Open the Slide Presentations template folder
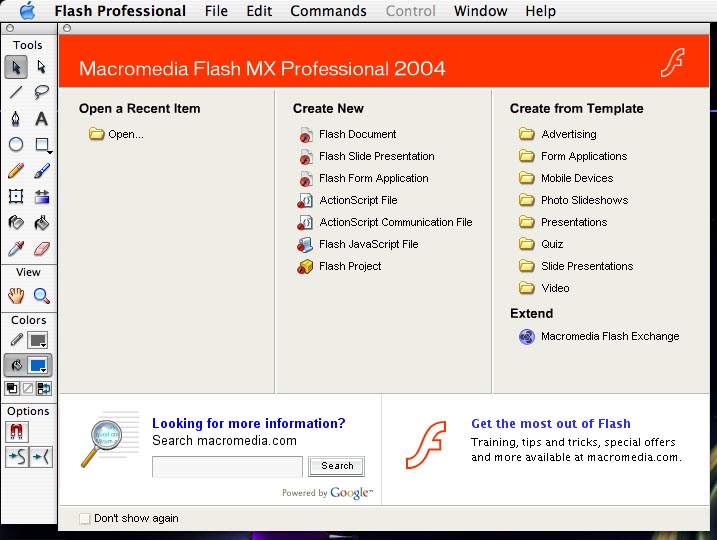717x540 pixels. click(576, 266)
